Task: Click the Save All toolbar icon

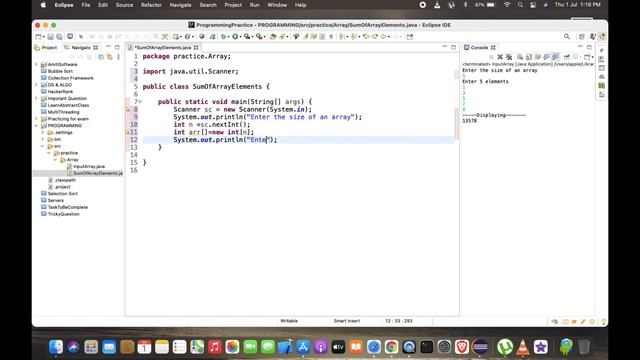Action: click(x=60, y=37)
